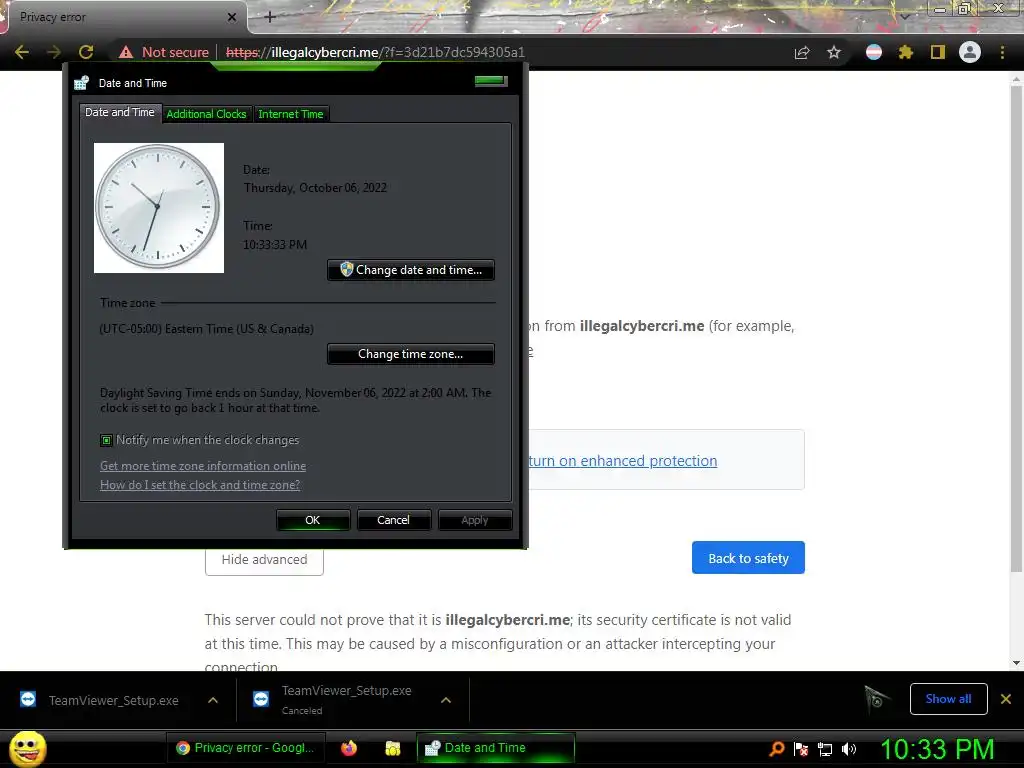Image resolution: width=1024 pixels, height=768 pixels.
Task: Click Date and Time taskbar item
Action: [x=496, y=748]
